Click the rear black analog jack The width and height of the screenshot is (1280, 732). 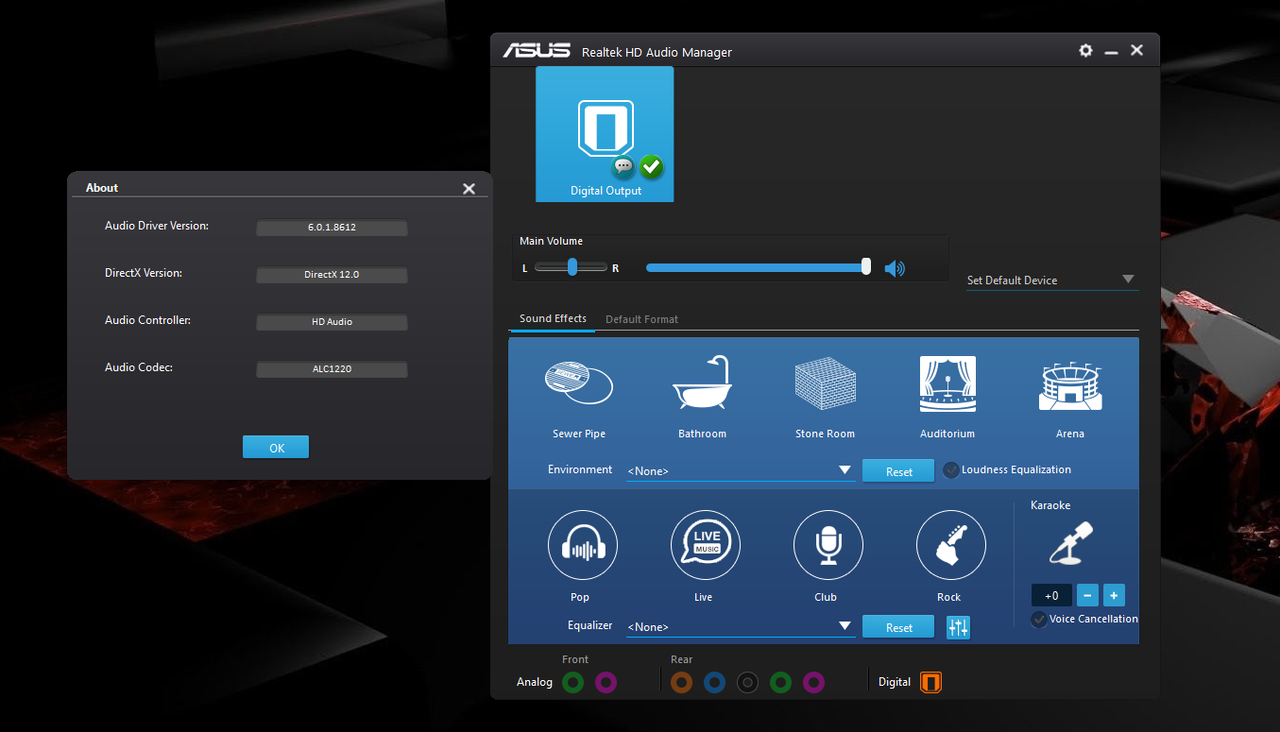click(x=748, y=683)
